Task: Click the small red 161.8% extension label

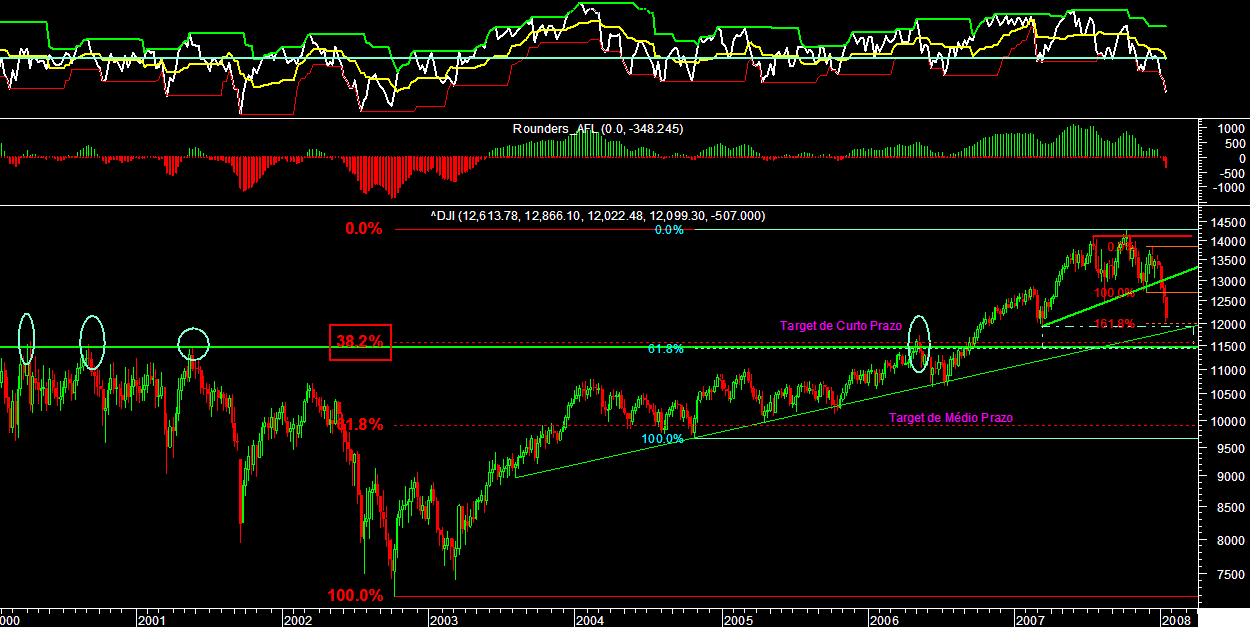Action: tap(1113, 323)
